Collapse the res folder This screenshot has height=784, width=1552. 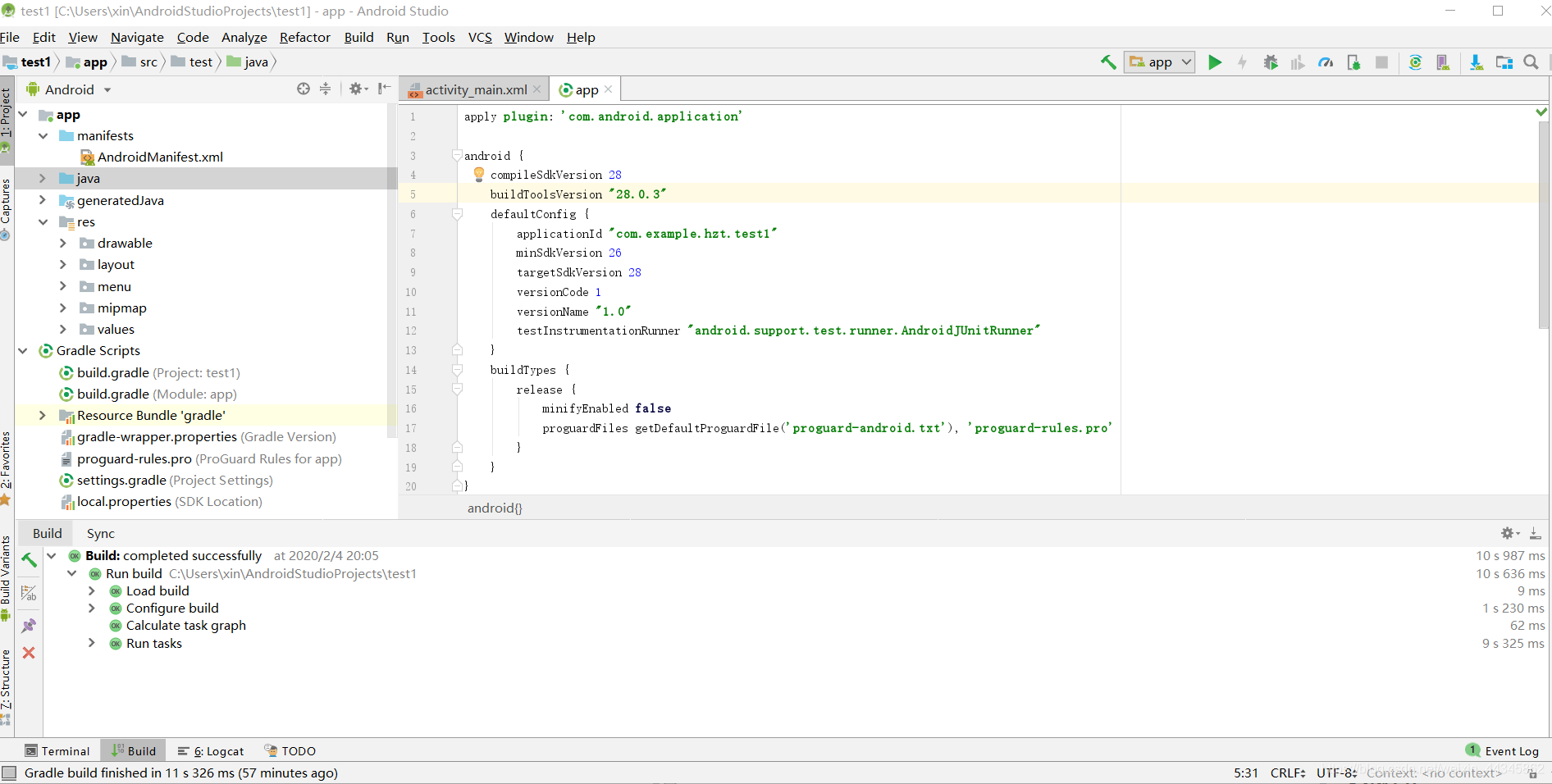[x=43, y=221]
